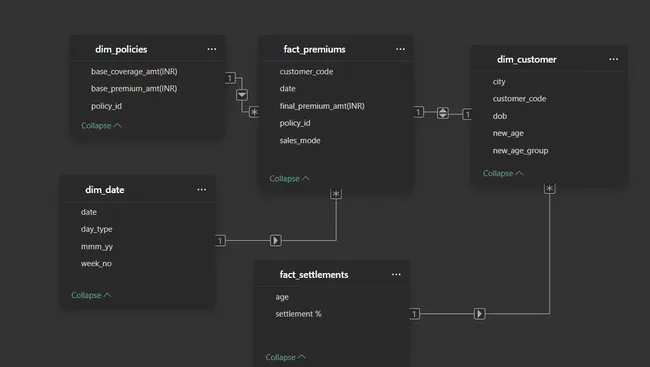The height and width of the screenshot is (367, 650).
Task: Select filter direction arrow between dim_policies and fact_premiums
Action: point(242,95)
